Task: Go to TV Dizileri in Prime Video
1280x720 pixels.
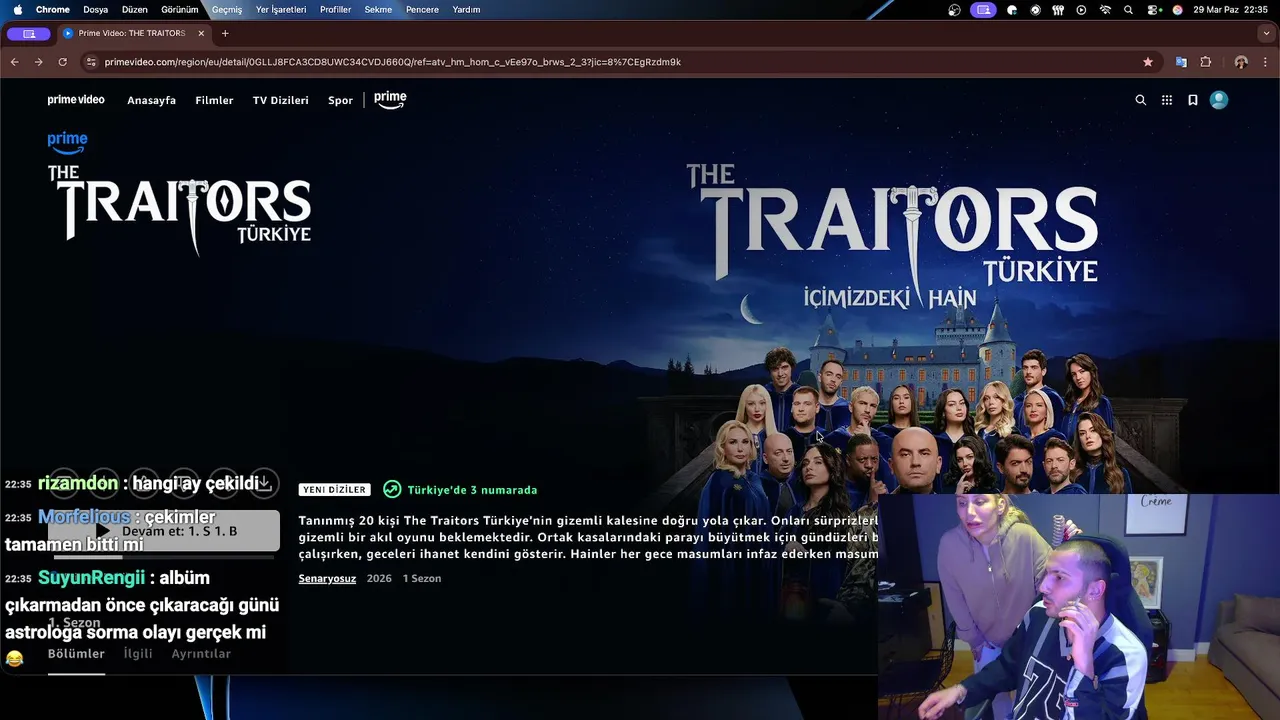Action: click(280, 100)
